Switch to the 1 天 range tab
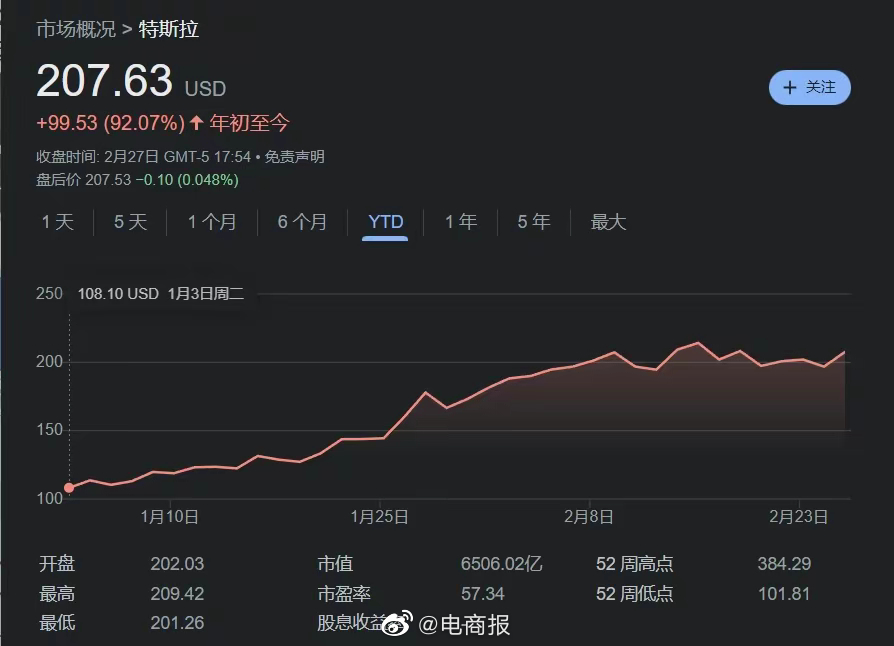This screenshot has height=646, width=894. click(x=58, y=222)
